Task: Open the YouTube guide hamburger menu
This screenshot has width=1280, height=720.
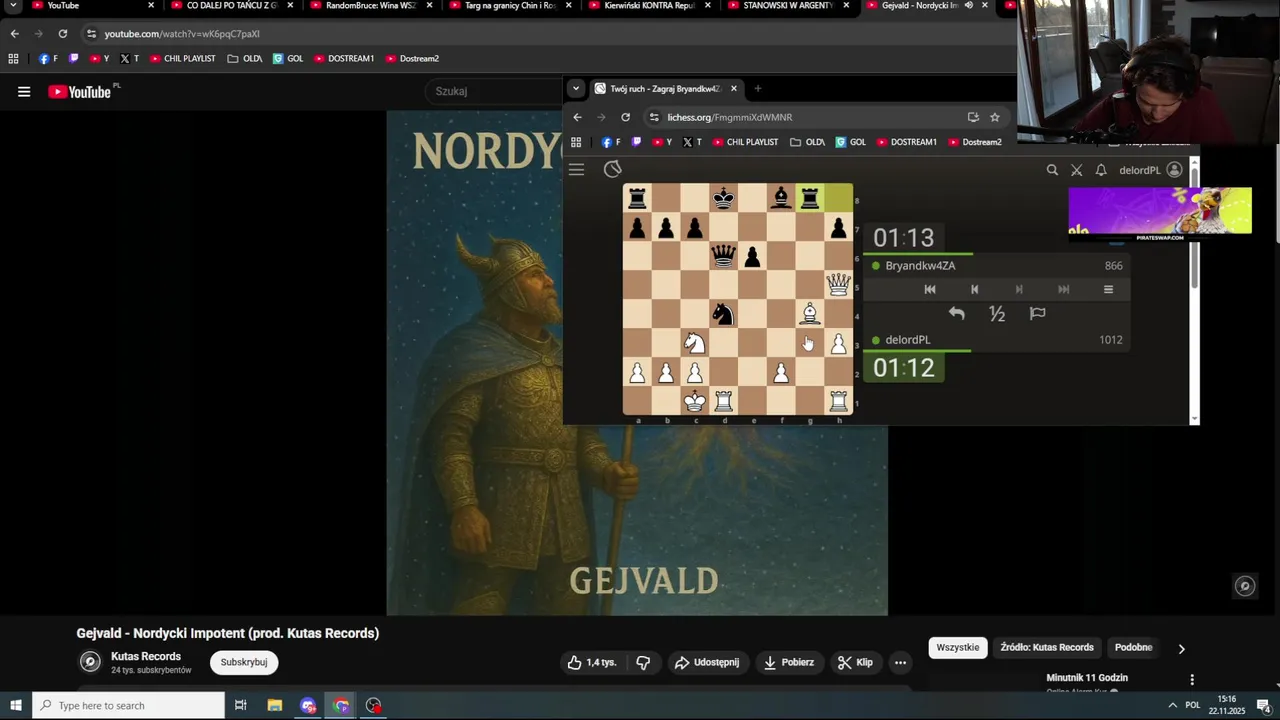Action: point(24,92)
